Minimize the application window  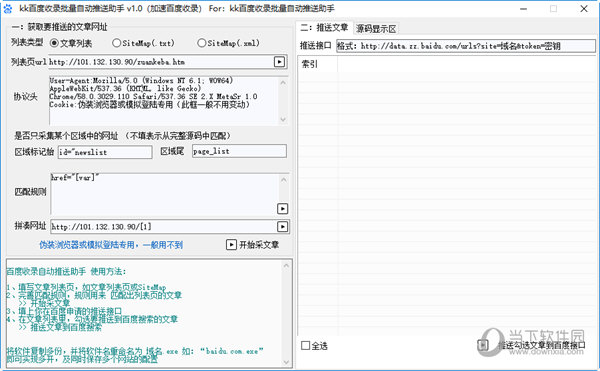pyautogui.click(x=523, y=8)
